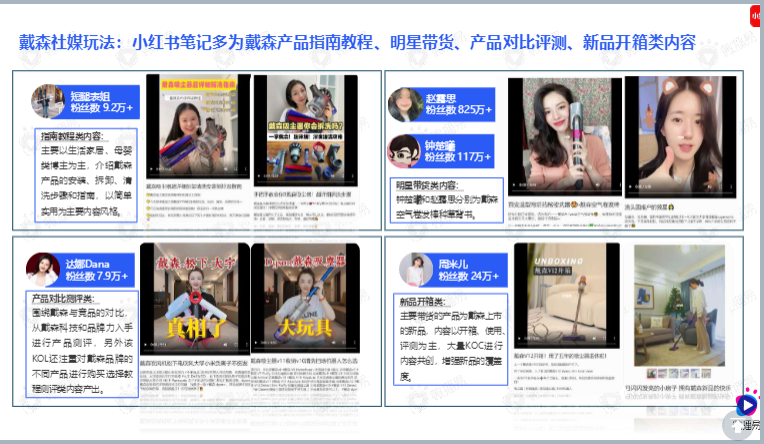Play the 赵露思 hair curler video
The width and height of the screenshot is (764, 444).
514,185
